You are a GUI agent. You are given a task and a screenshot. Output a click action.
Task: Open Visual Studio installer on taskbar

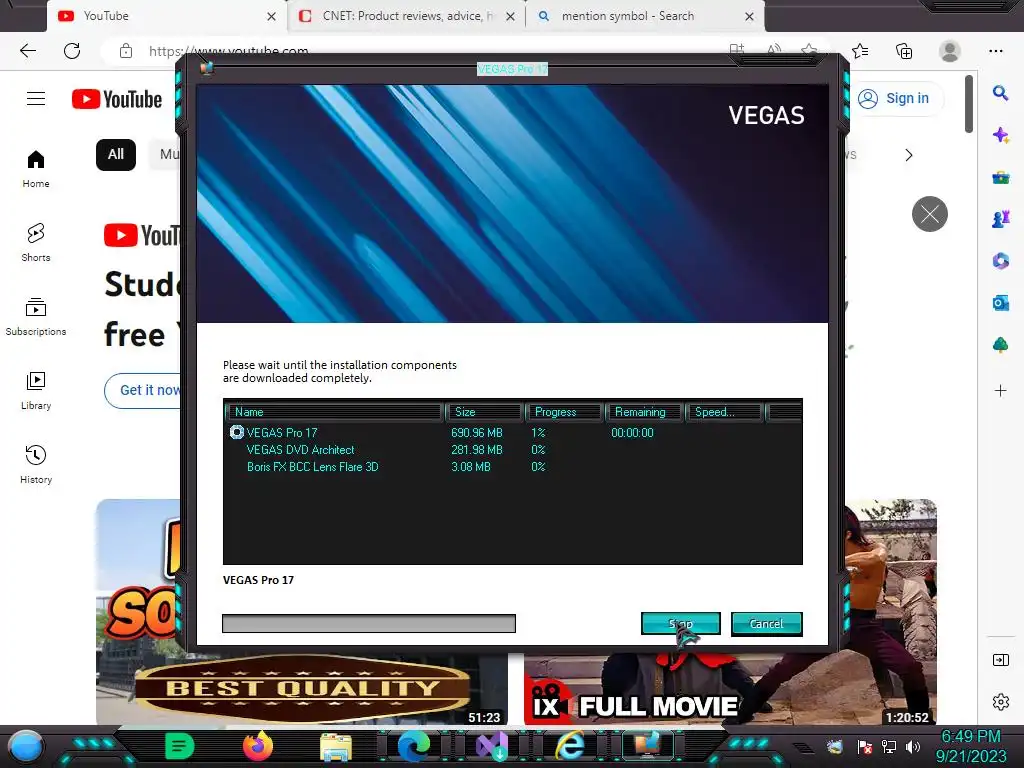(x=492, y=746)
